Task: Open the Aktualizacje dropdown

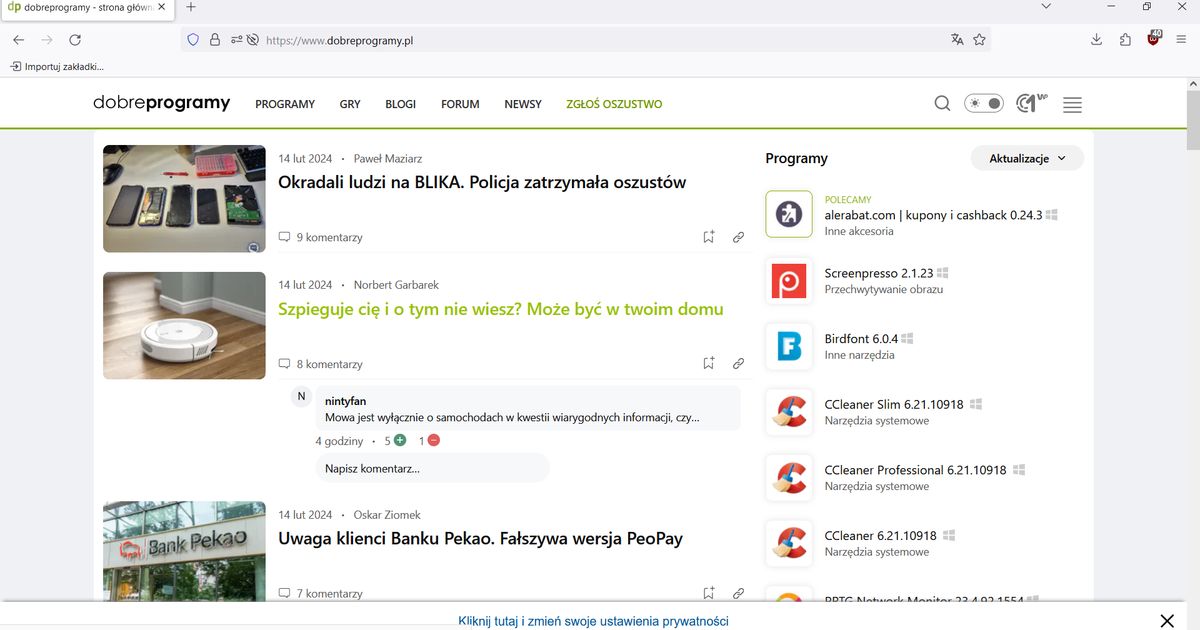Action: tap(1026, 158)
